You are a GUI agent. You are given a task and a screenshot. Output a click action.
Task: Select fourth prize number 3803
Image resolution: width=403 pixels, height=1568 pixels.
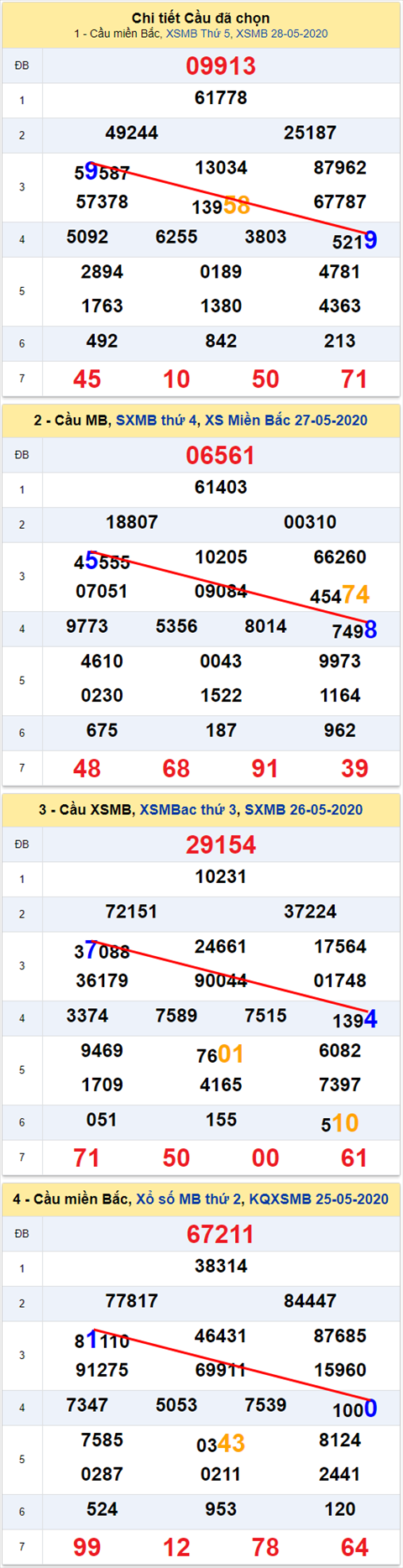(265, 237)
